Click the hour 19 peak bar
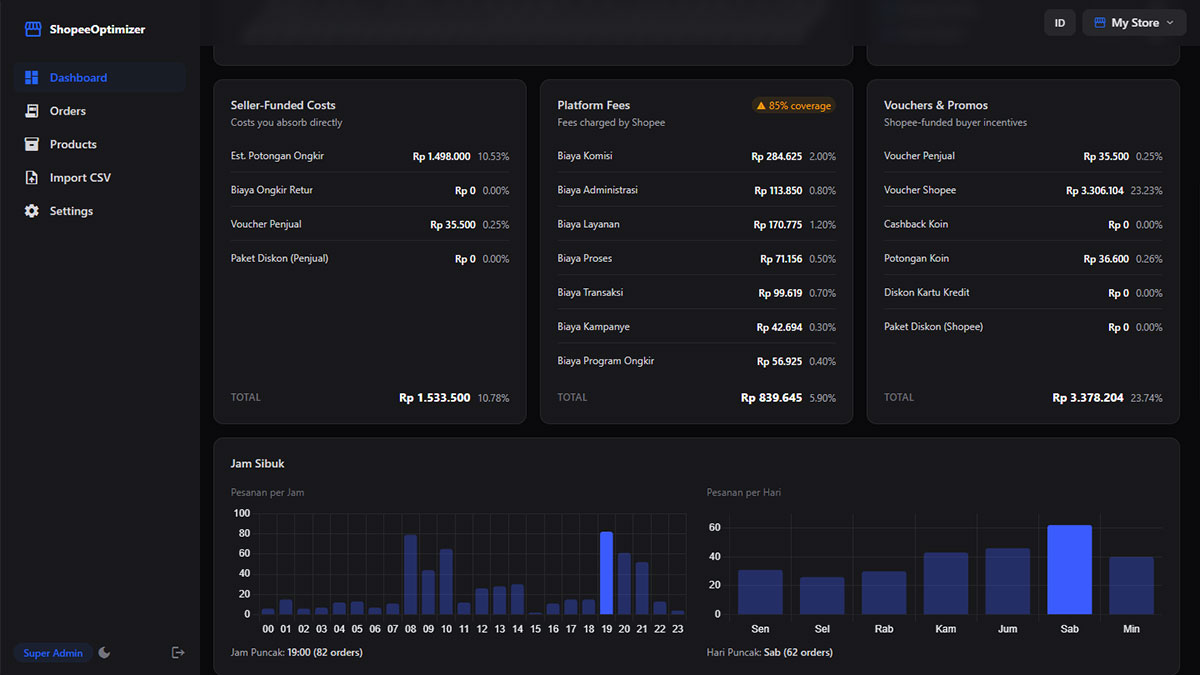Image resolution: width=1200 pixels, height=675 pixels. tap(606, 573)
